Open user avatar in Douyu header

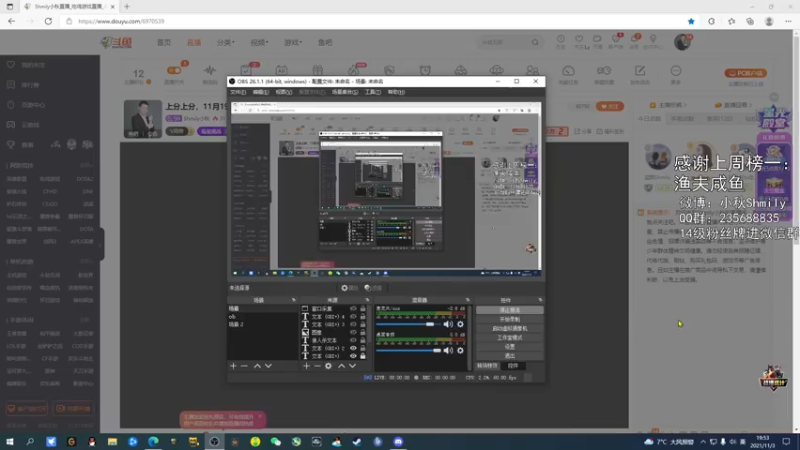tap(682, 42)
